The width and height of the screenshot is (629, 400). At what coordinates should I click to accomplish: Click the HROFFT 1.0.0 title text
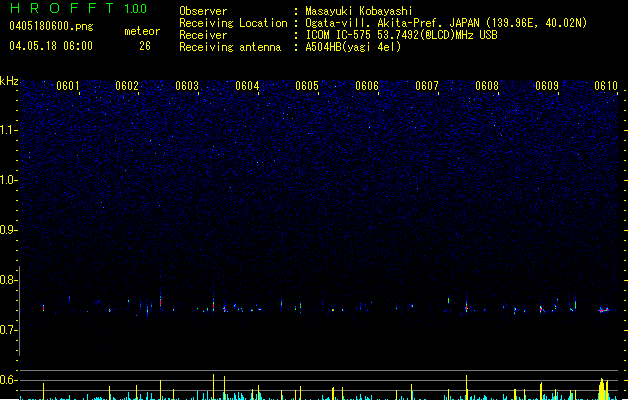(78, 8)
